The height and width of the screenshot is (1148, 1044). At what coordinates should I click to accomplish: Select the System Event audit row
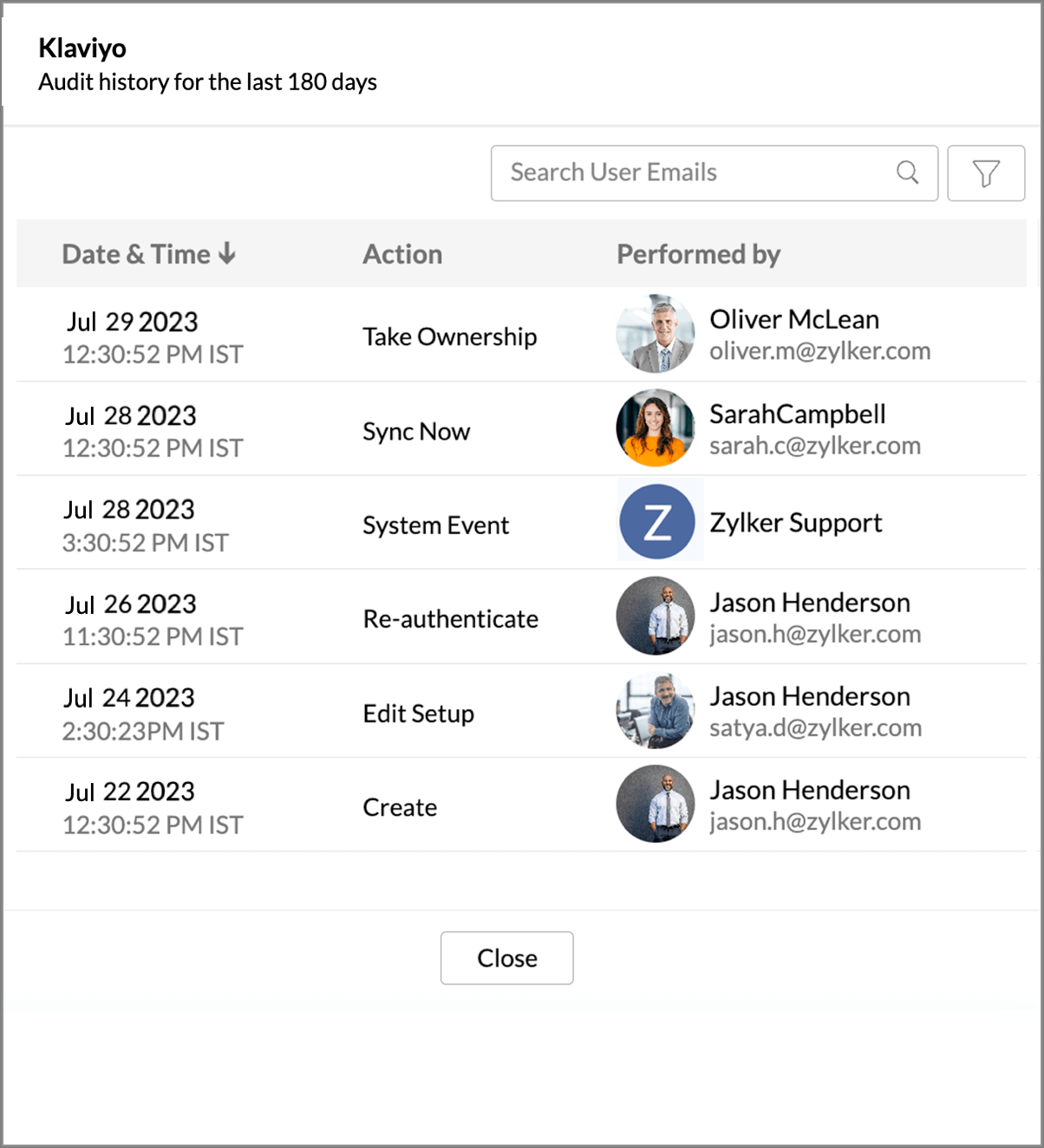[521, 522]
